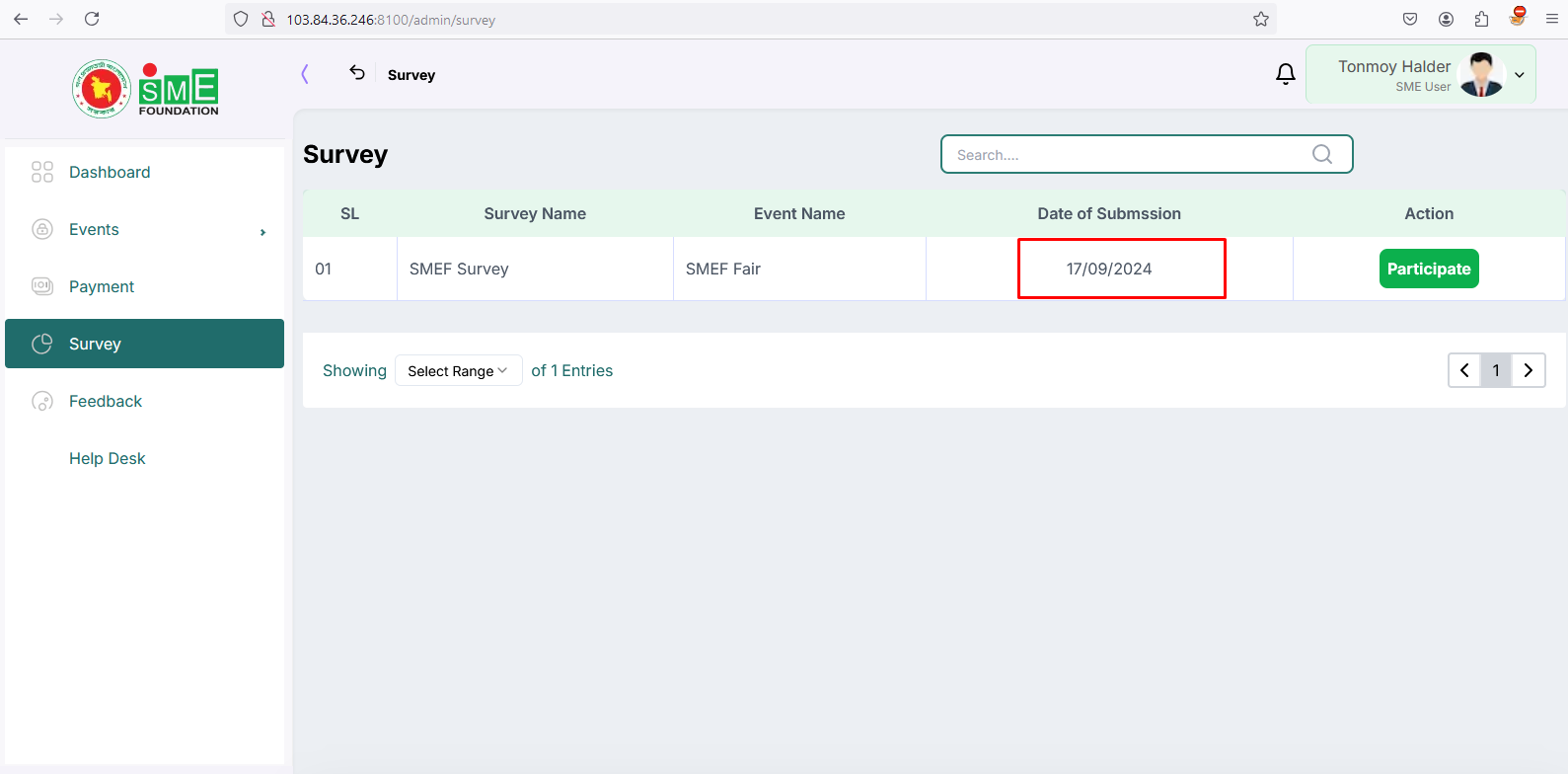Open the browser extensions puzzle icon
1568x774 pixels.
(x=1481, y=19)
